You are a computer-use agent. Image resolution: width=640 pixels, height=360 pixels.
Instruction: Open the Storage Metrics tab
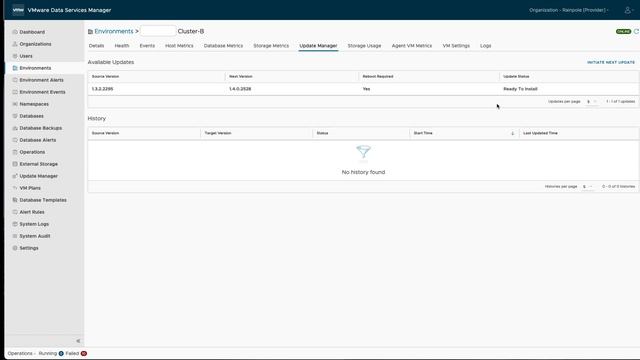271,46
